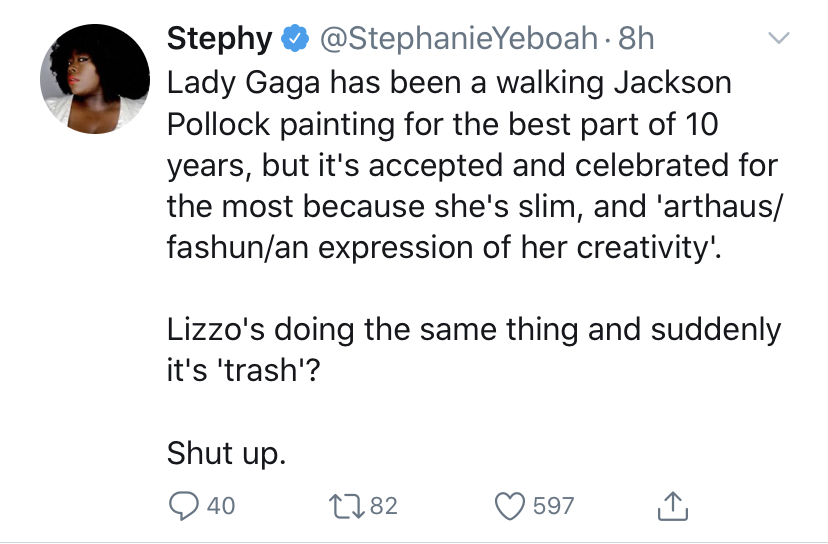Click the 'Lady Gaga' tweet text line

(449, 83)
